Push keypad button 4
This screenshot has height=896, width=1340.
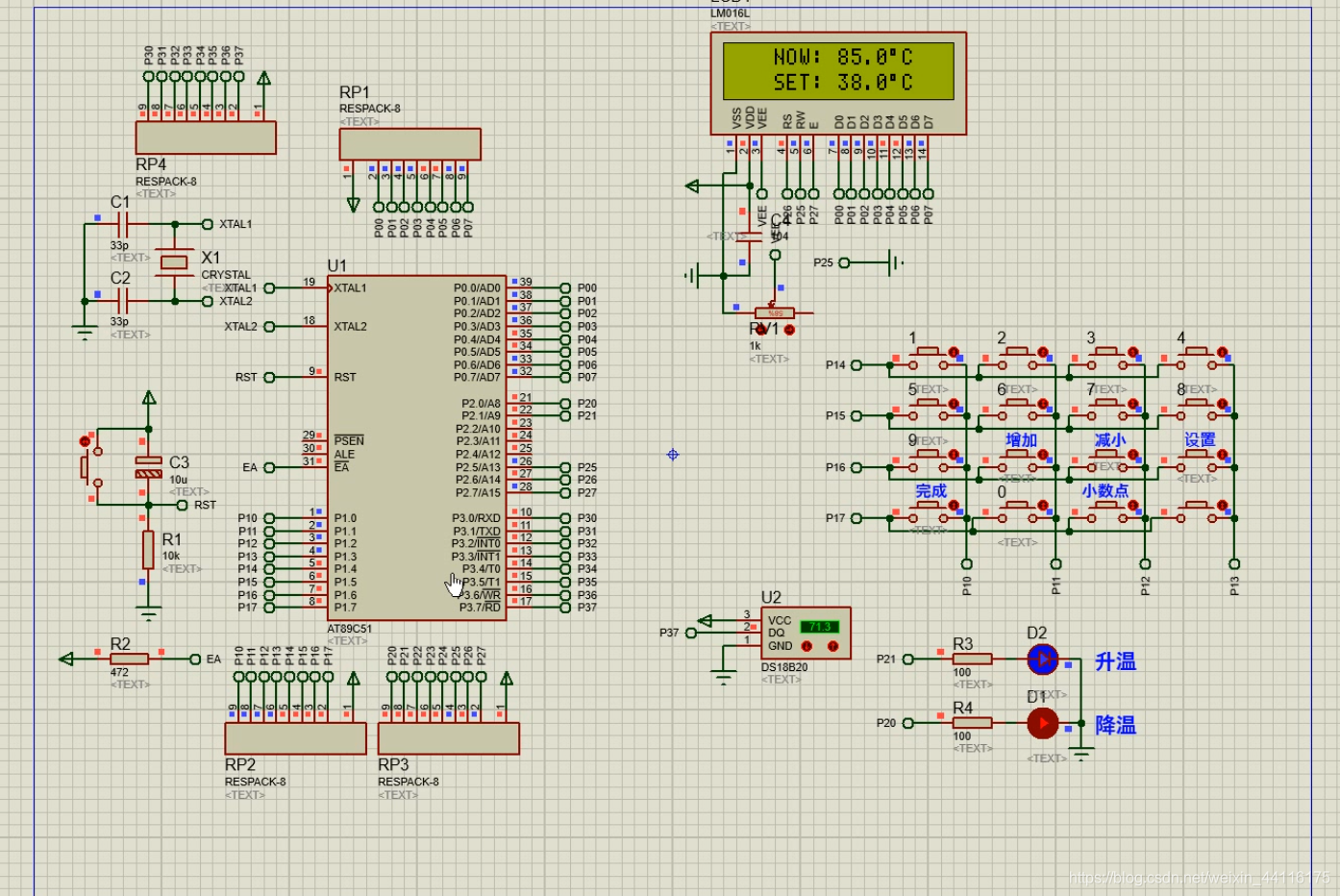click(1195, 359)
